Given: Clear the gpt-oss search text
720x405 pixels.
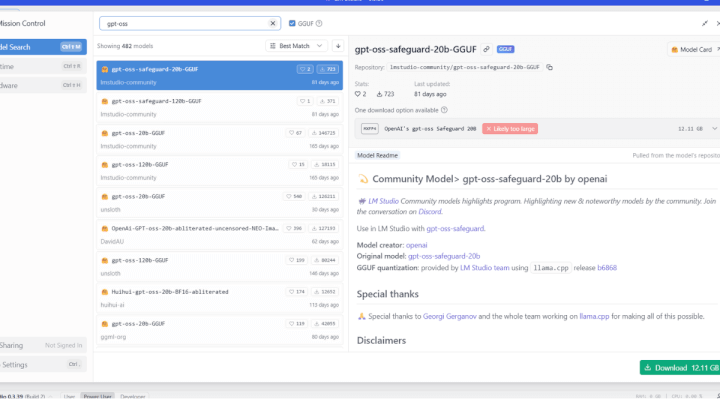Looking at the screenshot, I should click(273, 23).
